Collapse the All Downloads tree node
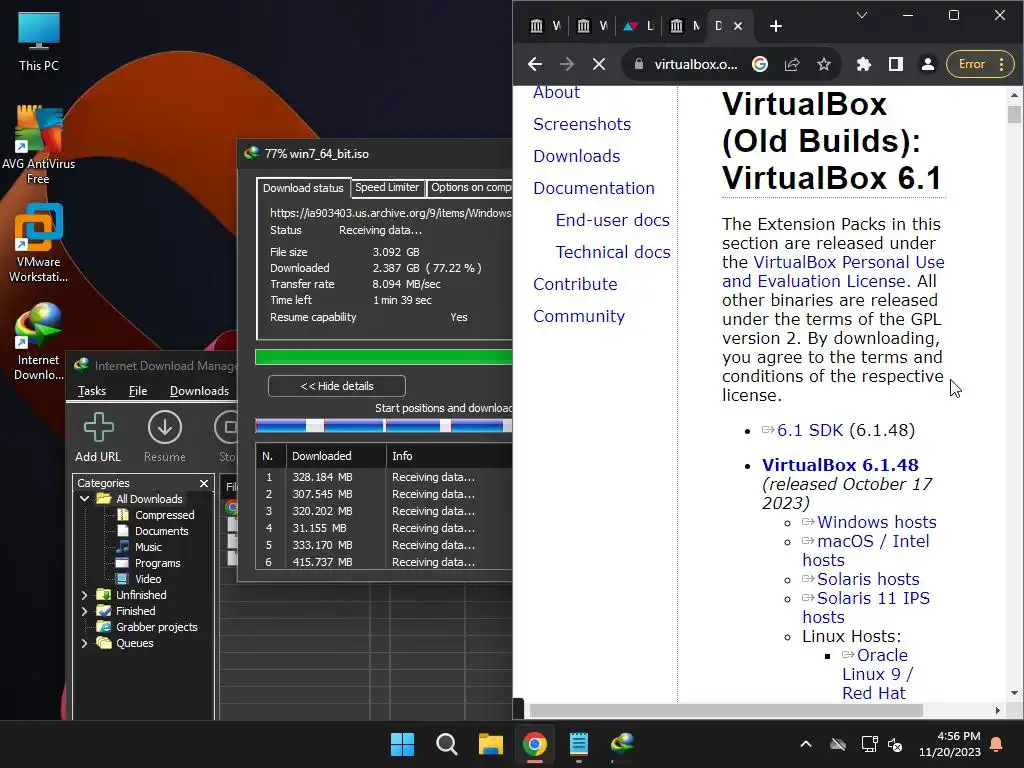The width and height of the screenshot is (1024, 768). pyautogui.click(x=84, y=499)
